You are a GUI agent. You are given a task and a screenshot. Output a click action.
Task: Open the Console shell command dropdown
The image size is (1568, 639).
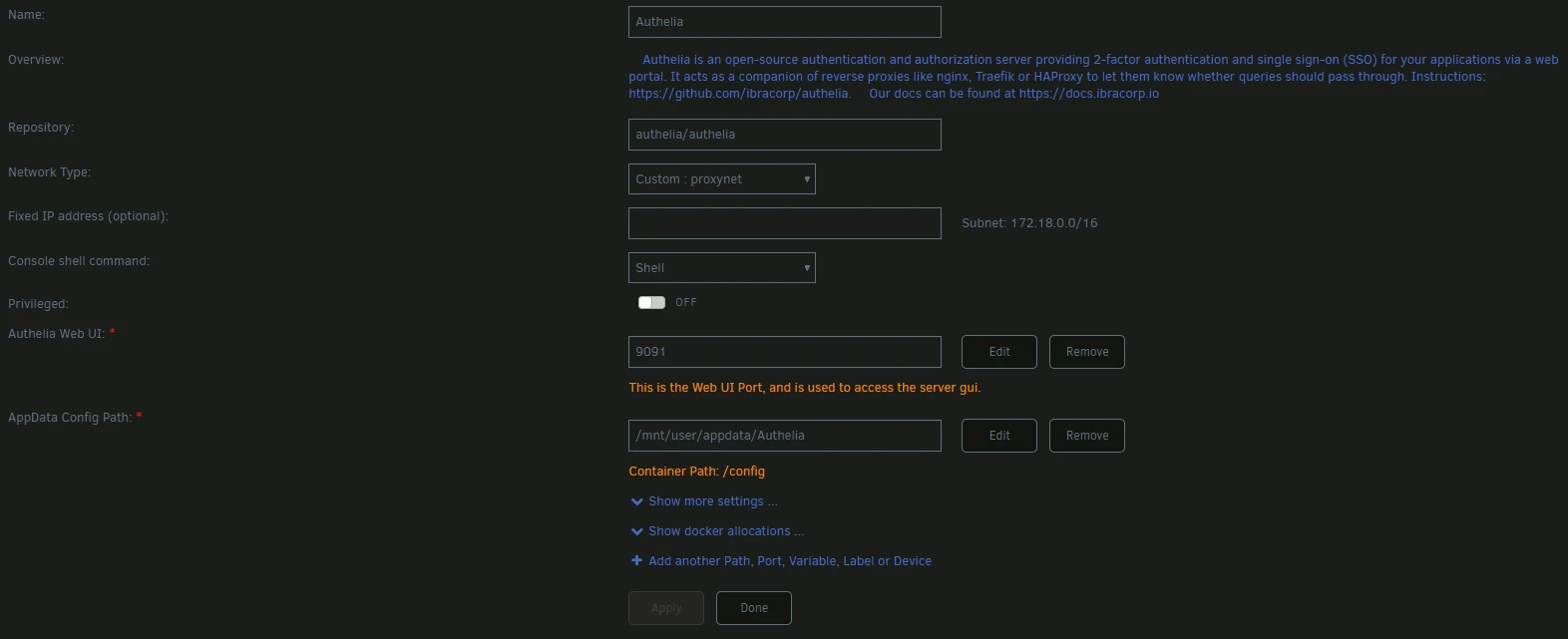[721, 268]
